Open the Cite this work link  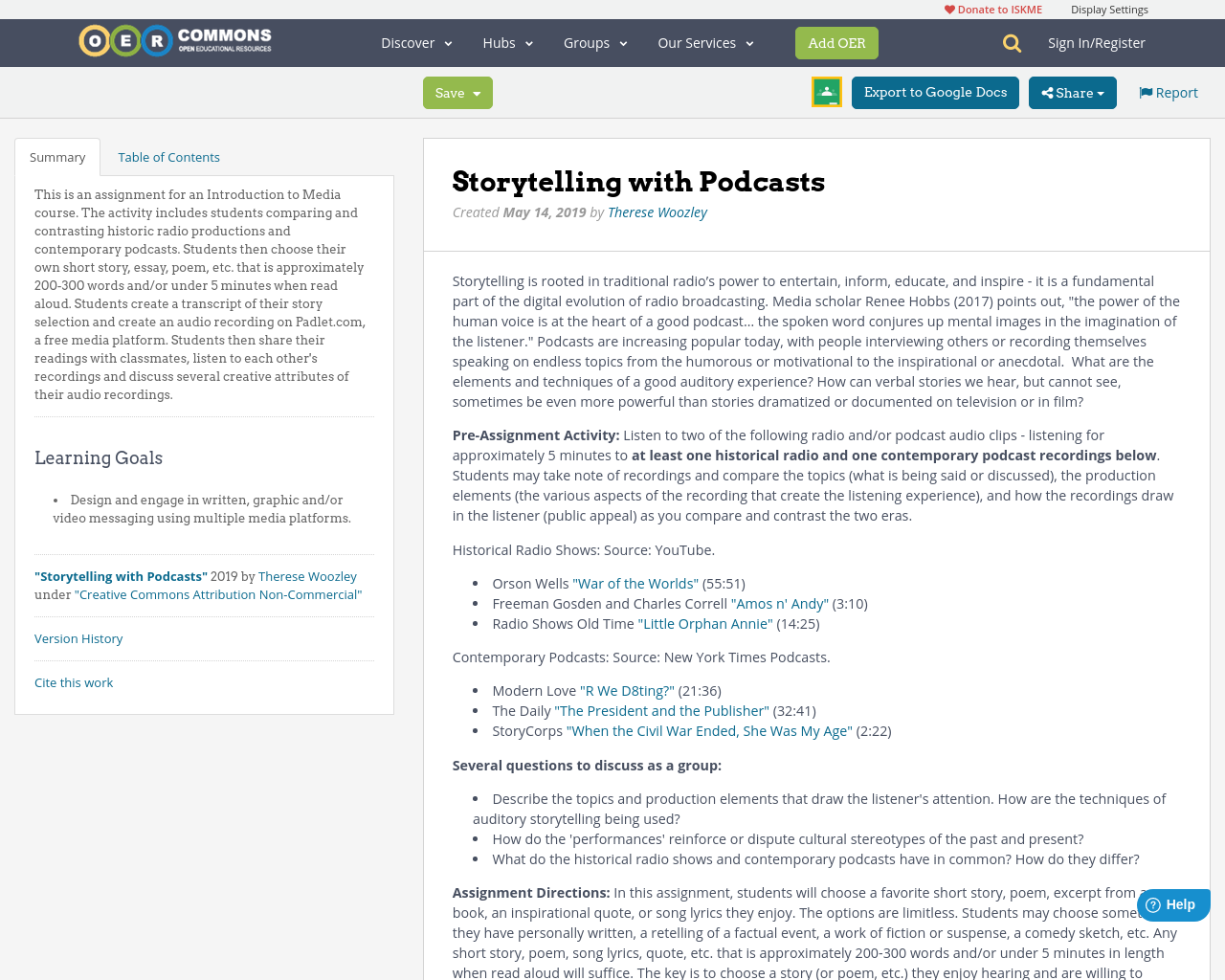[x=74, y=681]
